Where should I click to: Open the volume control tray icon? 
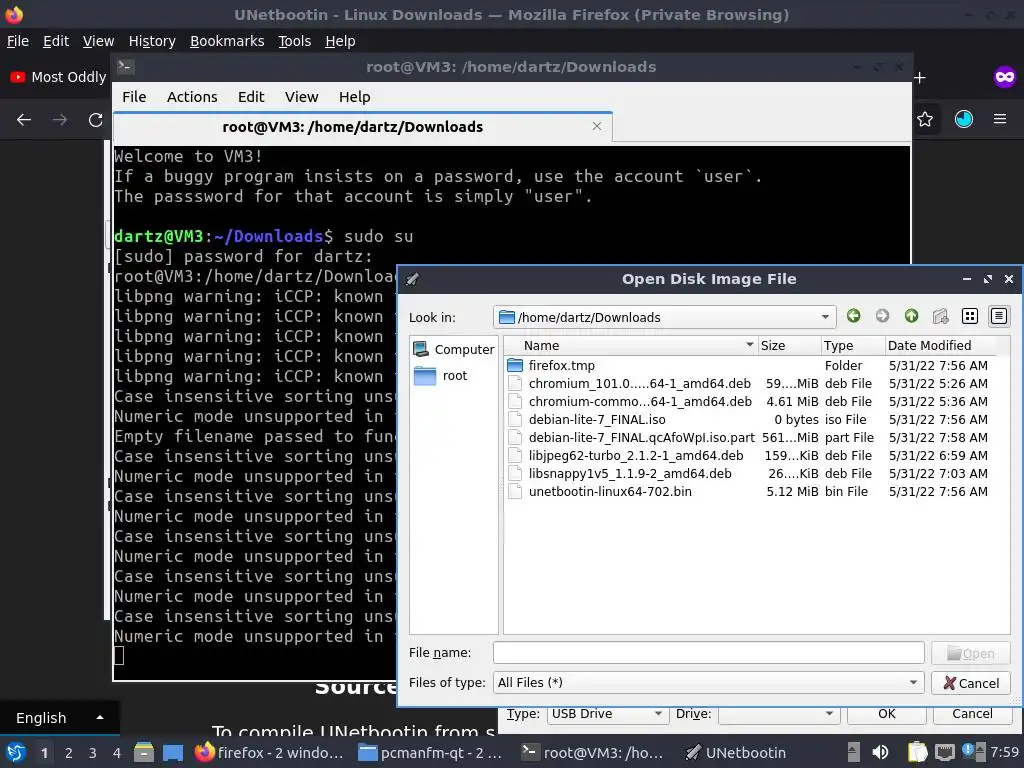tap(880, 752)
